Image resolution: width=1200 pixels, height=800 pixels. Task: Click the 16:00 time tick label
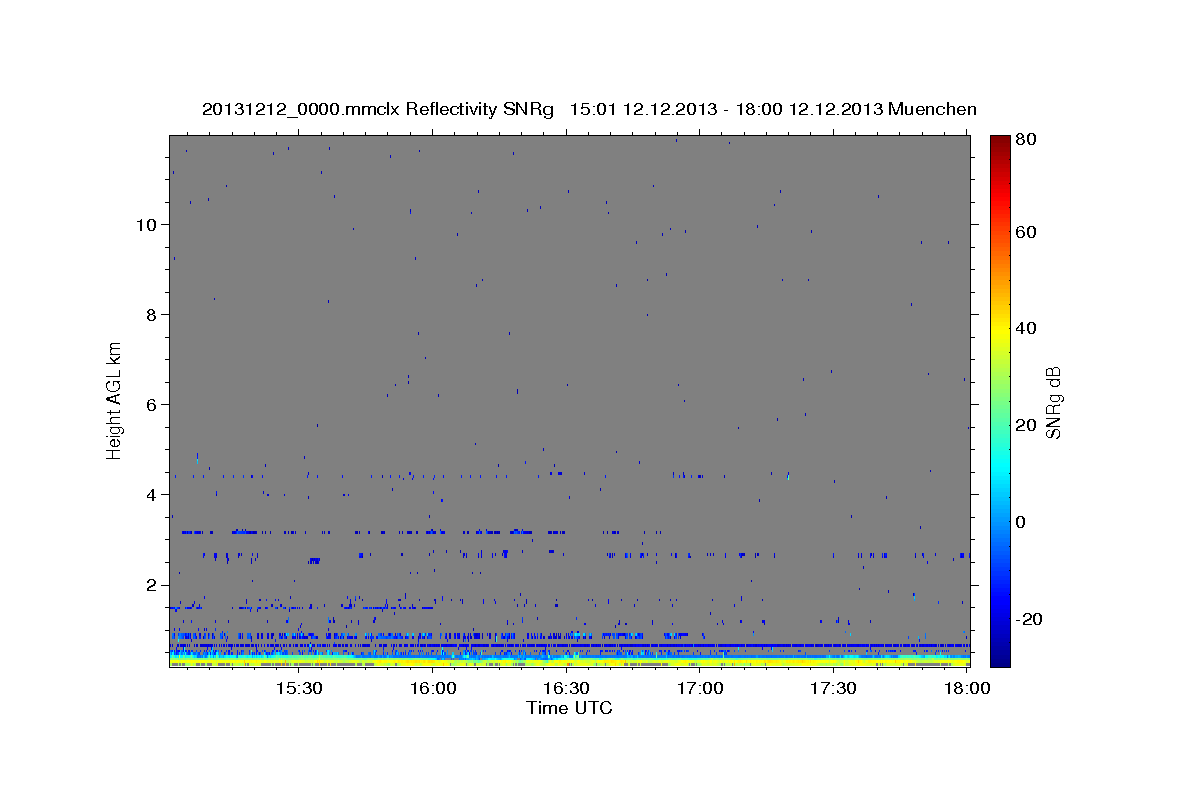click(433, 689)
